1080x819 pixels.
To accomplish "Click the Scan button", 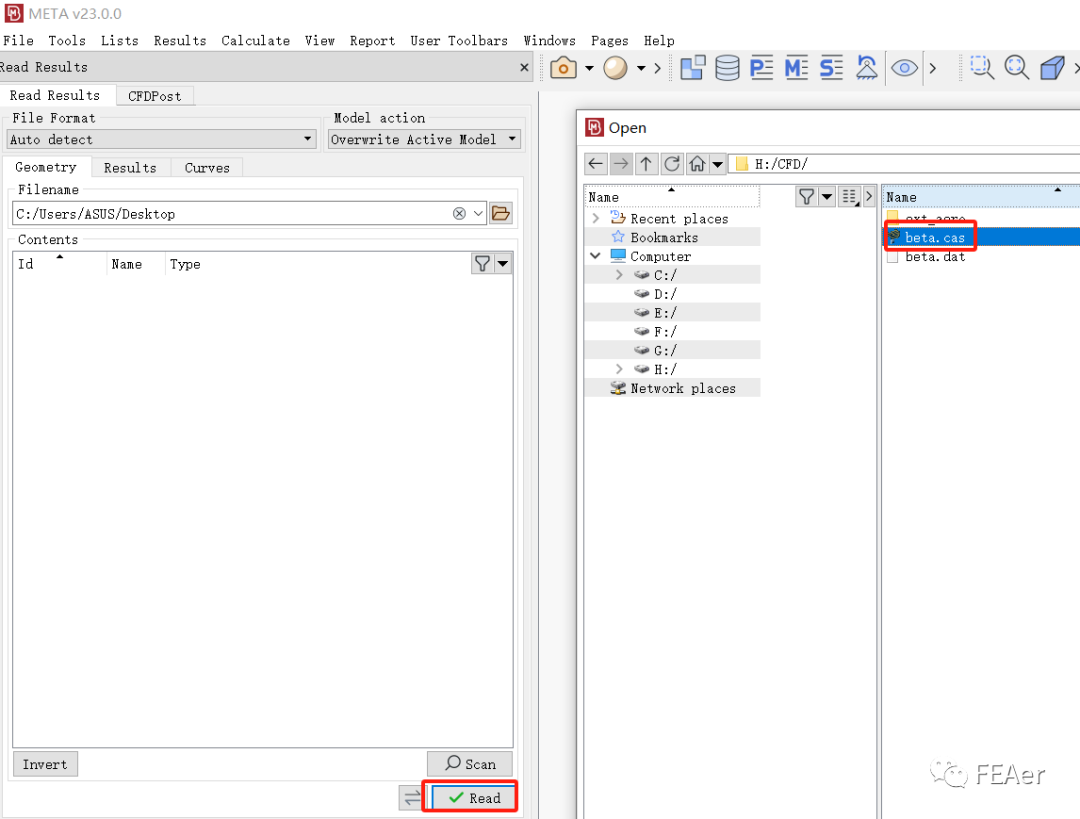I will [470, 764].
